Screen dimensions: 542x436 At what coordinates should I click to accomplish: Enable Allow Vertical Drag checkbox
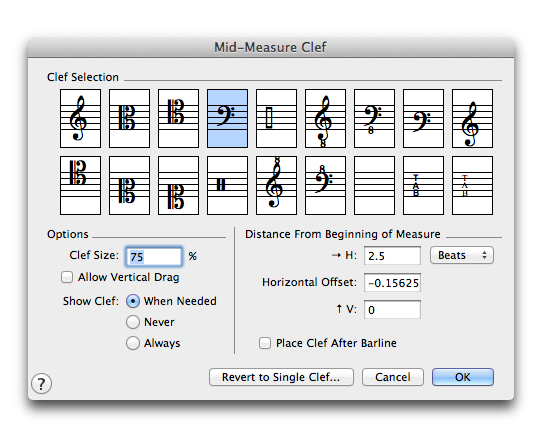(x=67, y=277)
